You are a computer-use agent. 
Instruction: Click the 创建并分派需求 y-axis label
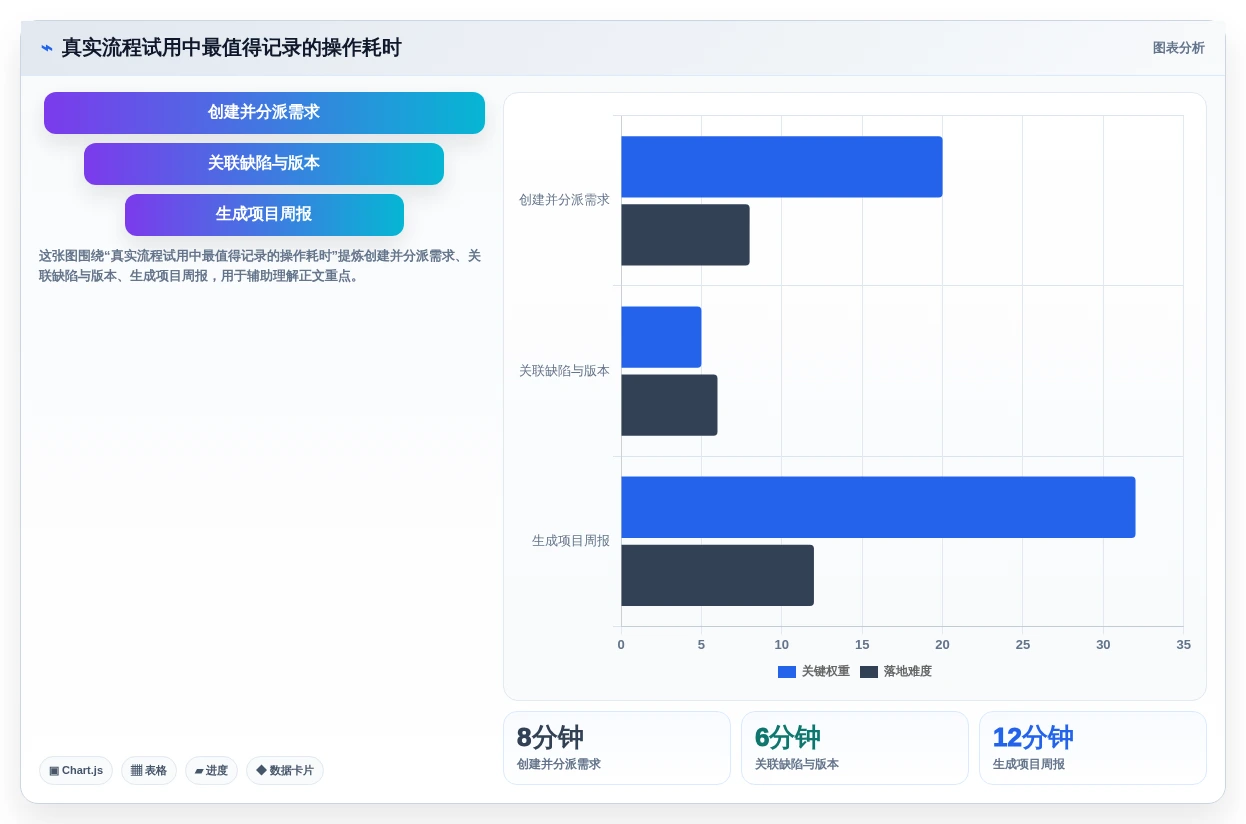point(564,200)
